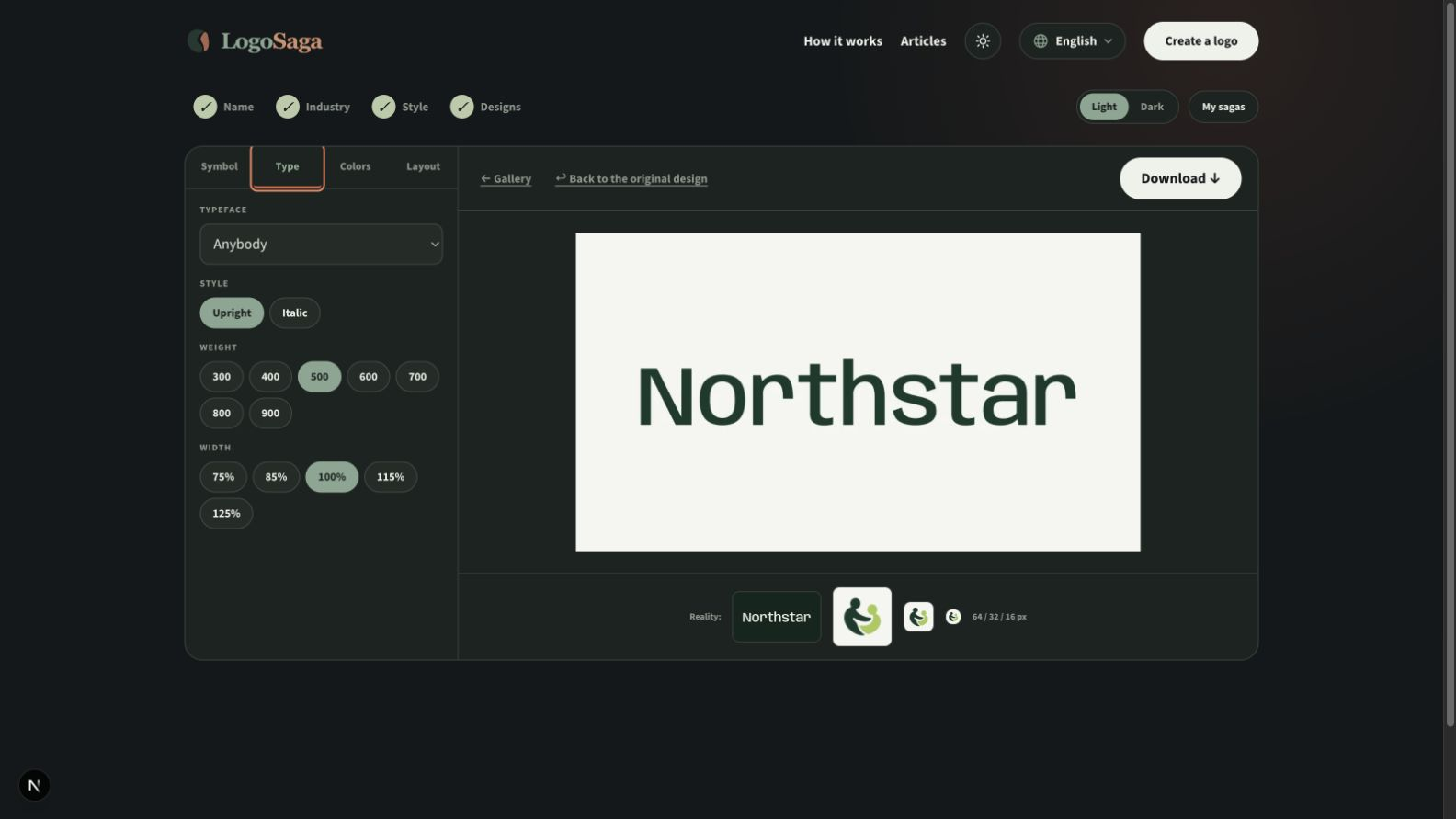Screen dimensions: 1456x819
Task: Click the globe icon beside English
Action: 1041,41
